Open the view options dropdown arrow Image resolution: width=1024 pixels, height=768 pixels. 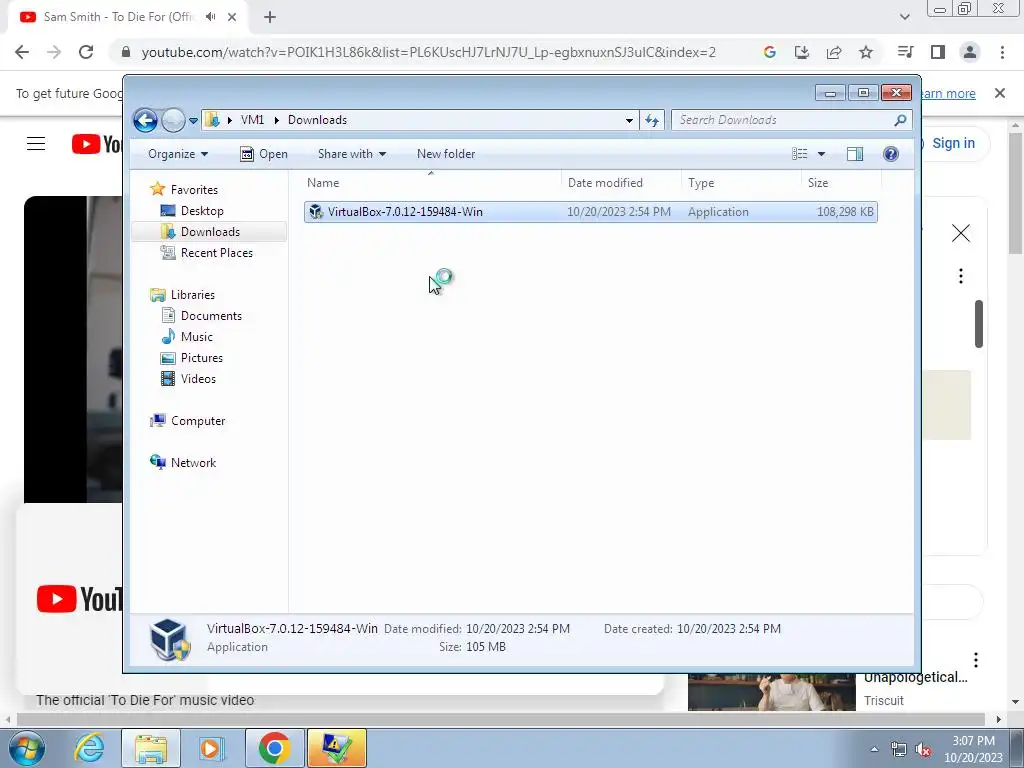pos(822,154)
